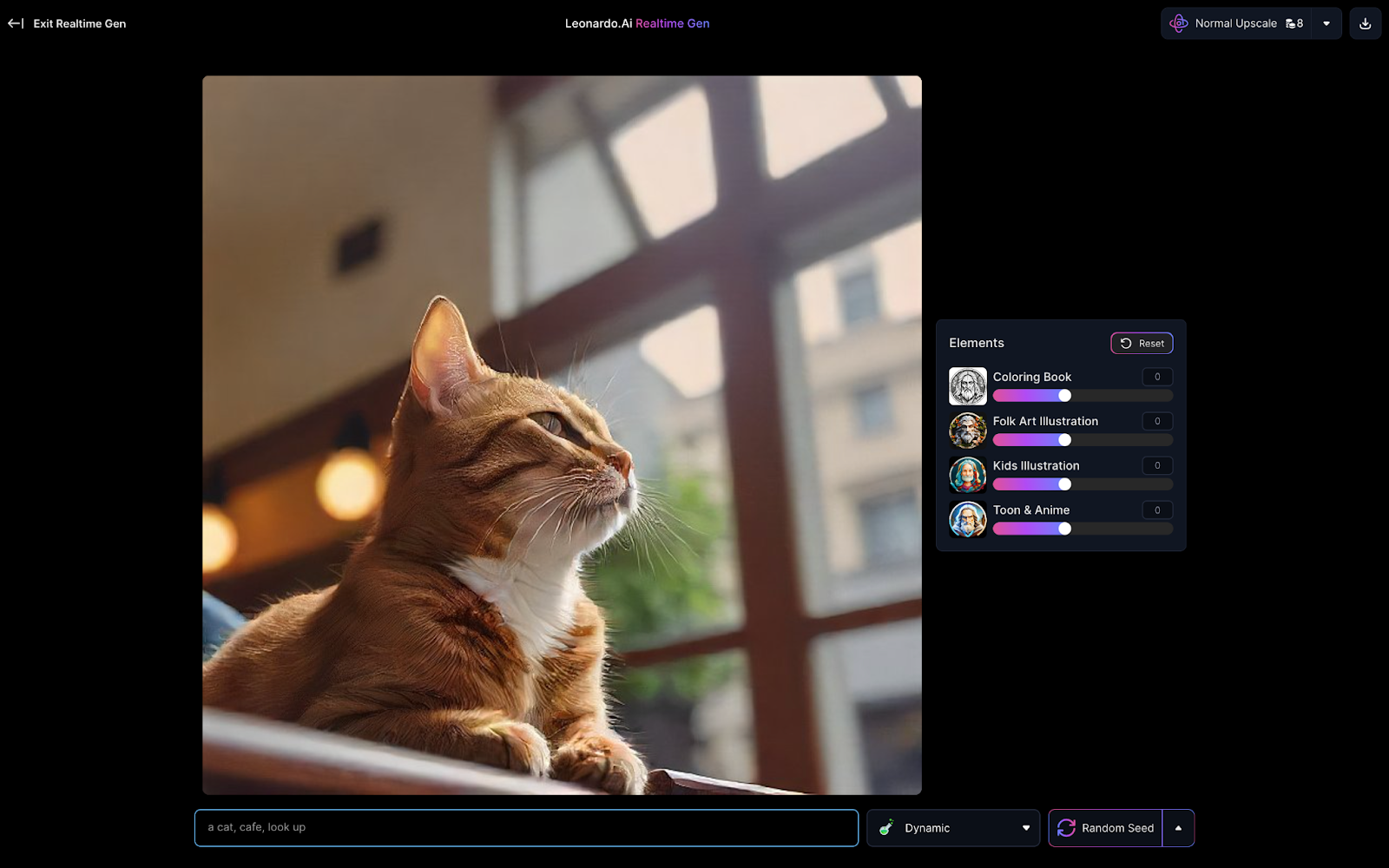This screenshot has width=1389, height=868.
Task: Reset the Elements sliders
Action: 1142,343
